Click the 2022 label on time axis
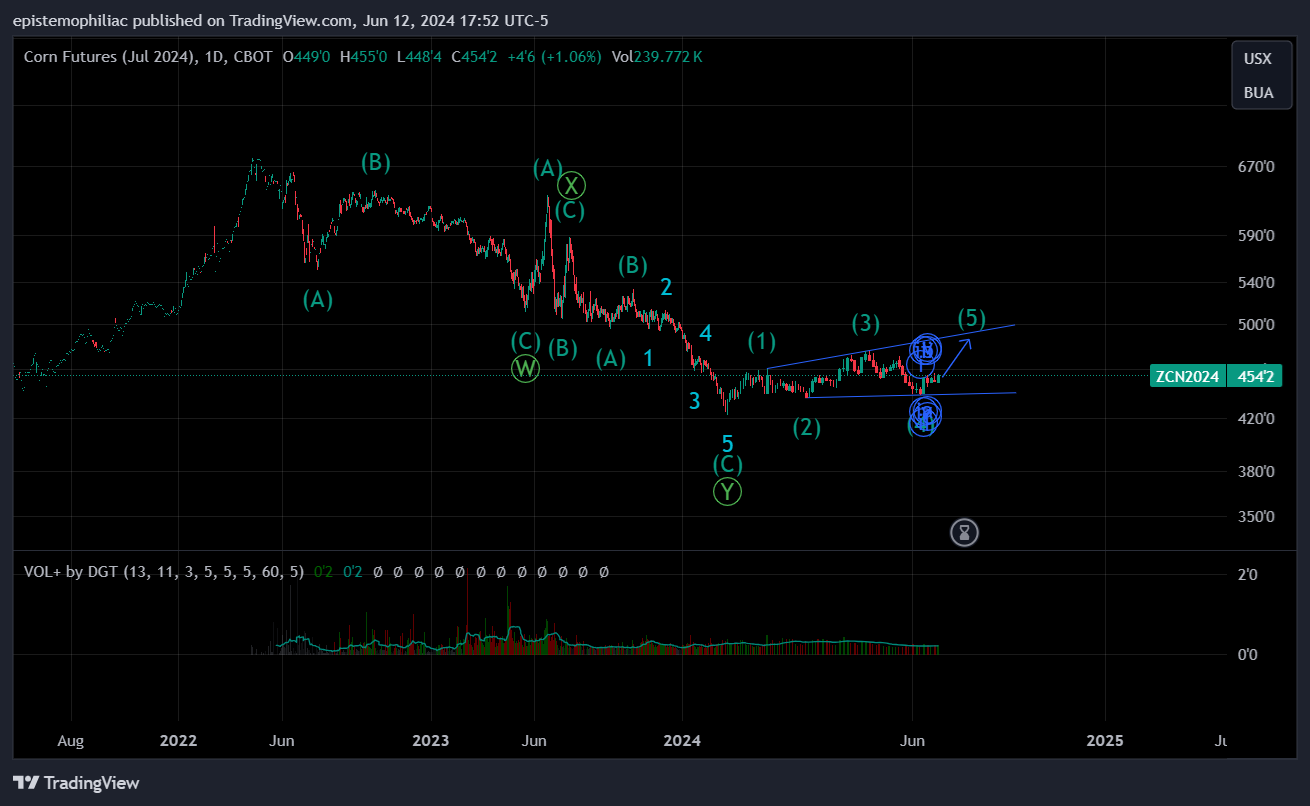1310x806 pixels. 178,741
